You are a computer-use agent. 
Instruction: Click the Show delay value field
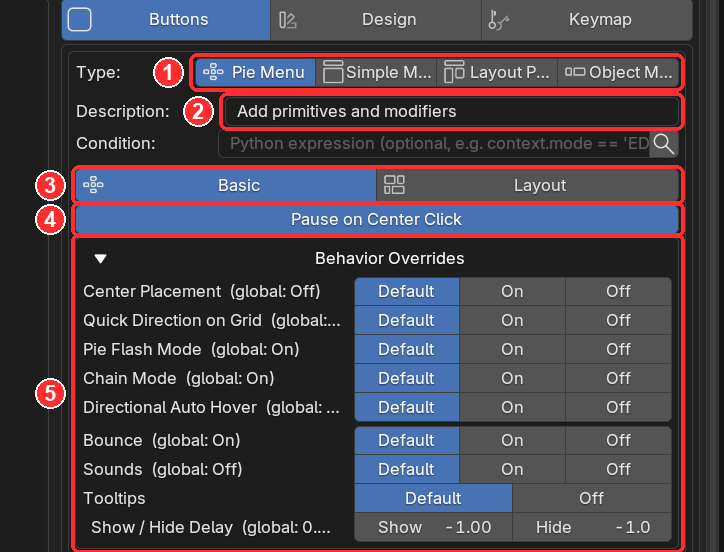pos(433,527)
